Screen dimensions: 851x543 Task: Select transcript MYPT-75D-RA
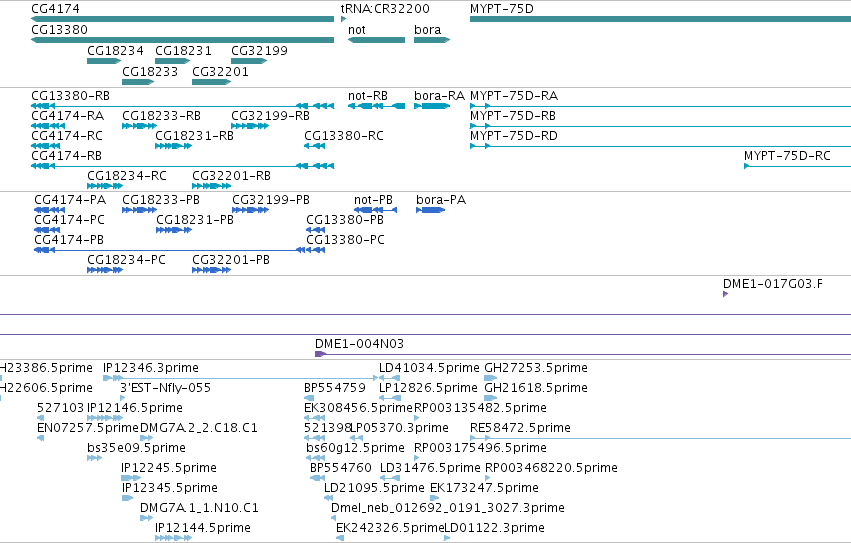pos(661,106)
